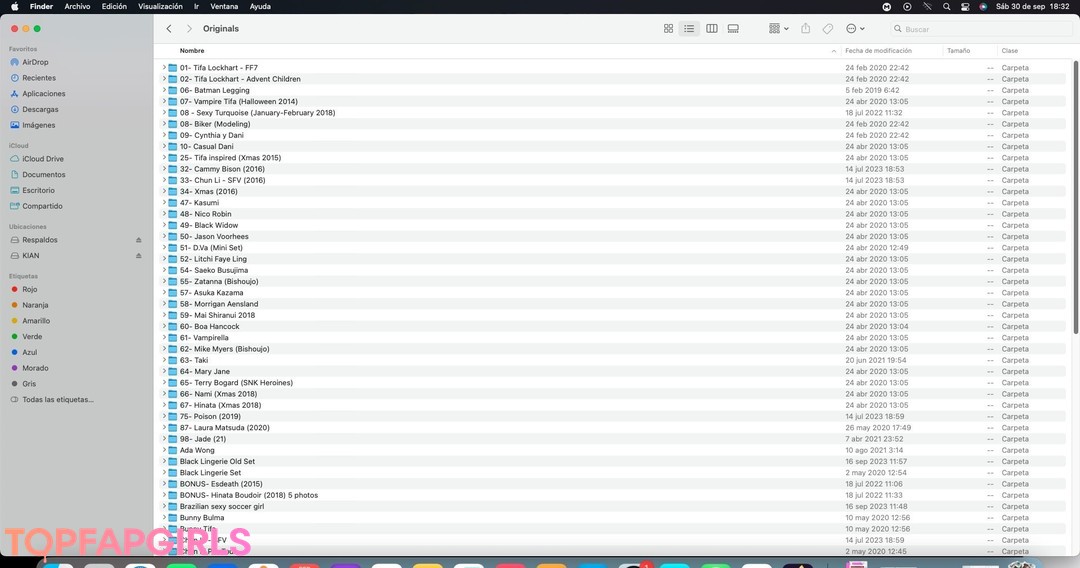Open the more actions ellipsis menu

pyautogui.click(x=855, y=29)
